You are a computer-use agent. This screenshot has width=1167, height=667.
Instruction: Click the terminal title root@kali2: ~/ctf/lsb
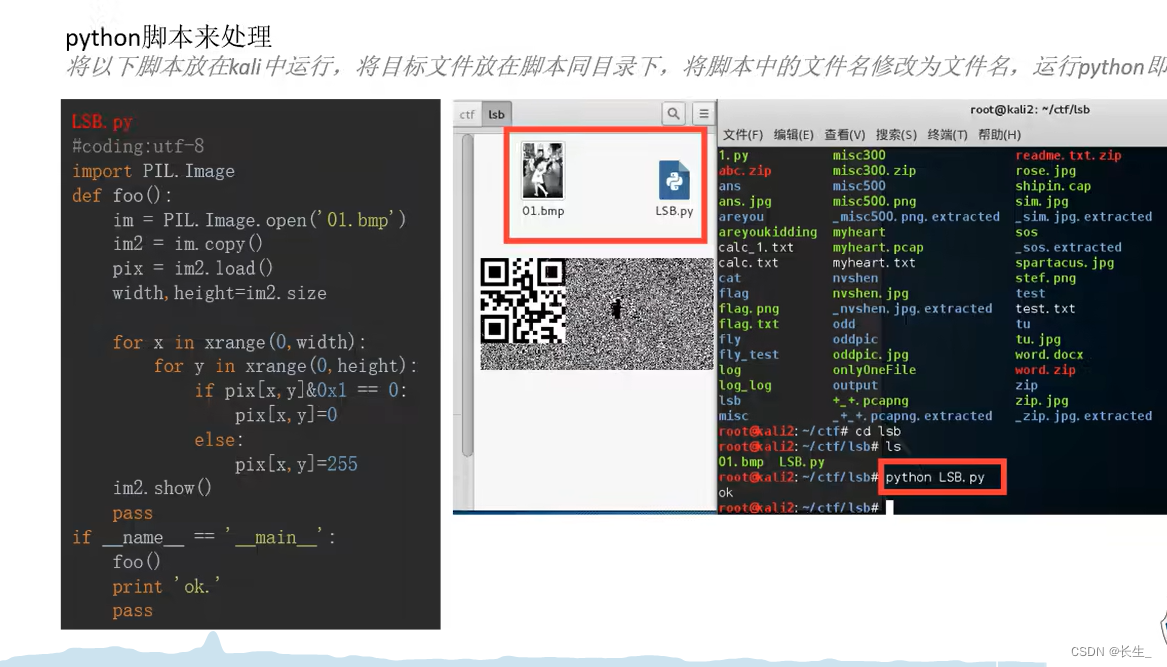pos(1029,109)
